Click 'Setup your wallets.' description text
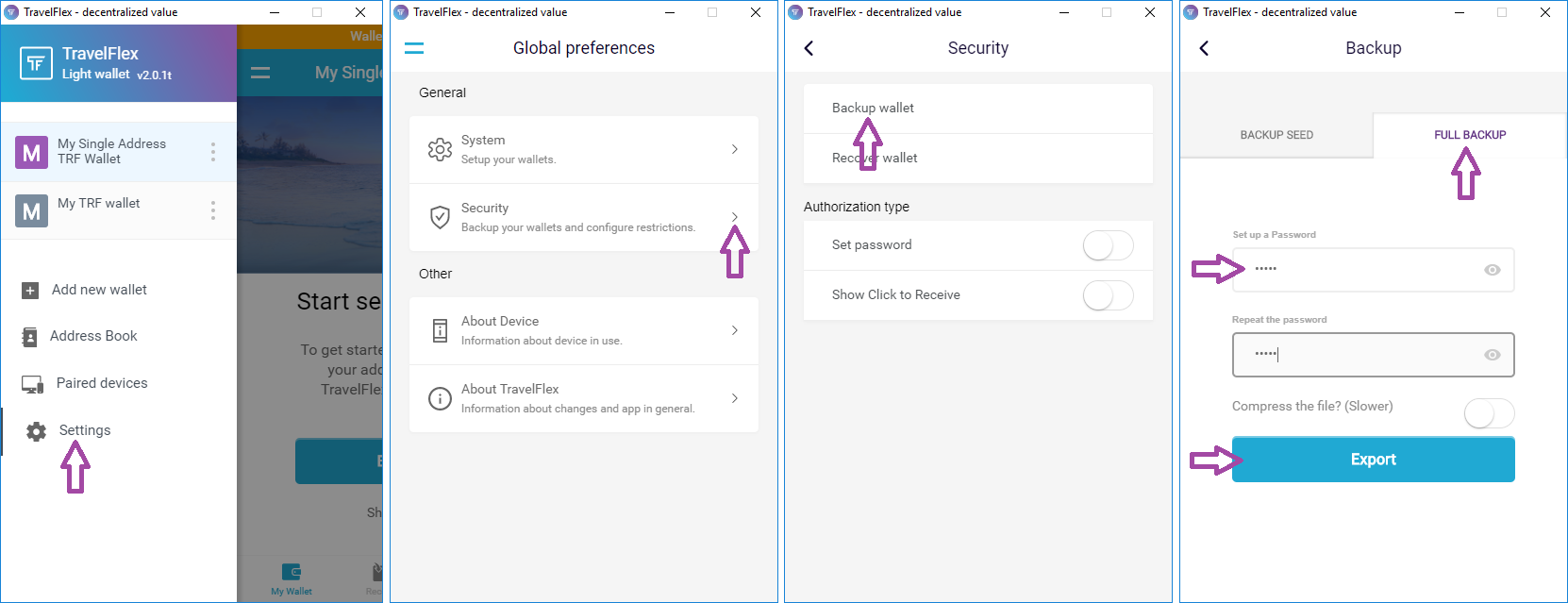This screenshot has height=603, width=1568. [509, 159]
